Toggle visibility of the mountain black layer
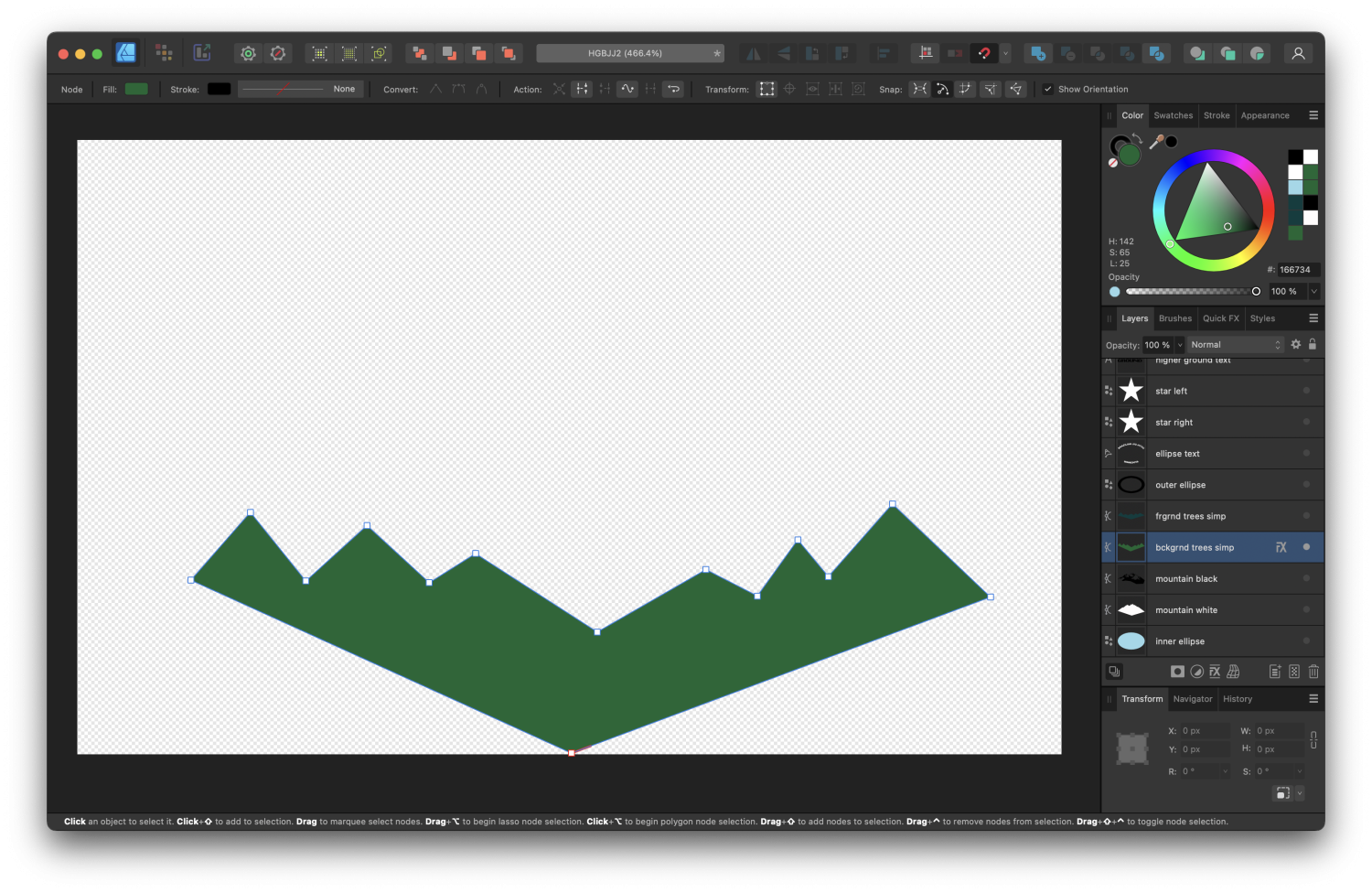Image resolution: width=1372 pixels, height=893 pixels. coord(1305,578)
